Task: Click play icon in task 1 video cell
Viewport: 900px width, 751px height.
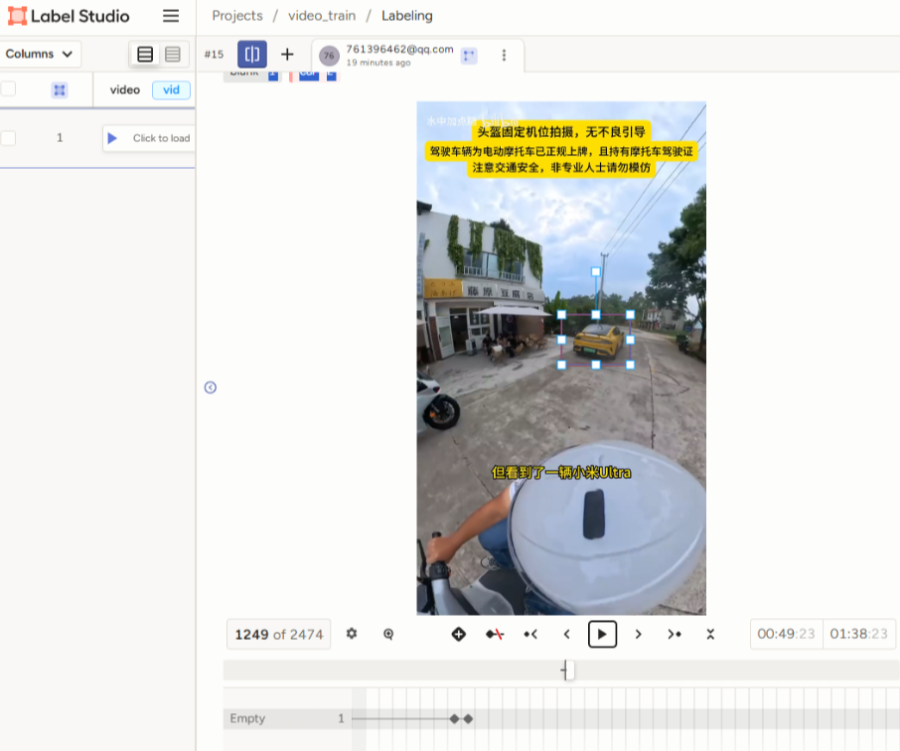Action: (x=112, y=138)
